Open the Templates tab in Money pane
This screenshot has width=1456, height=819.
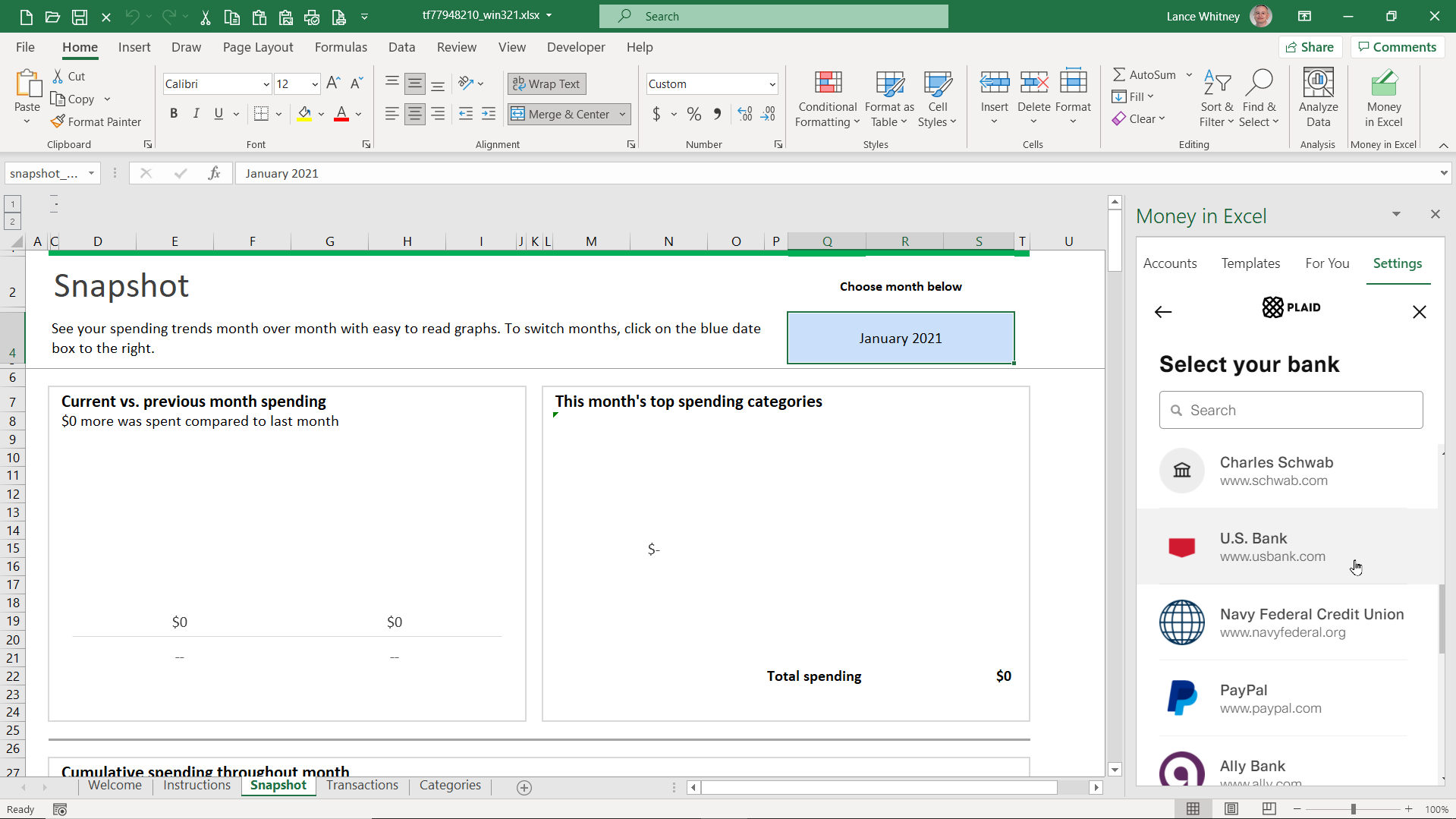pos(1250,263)
